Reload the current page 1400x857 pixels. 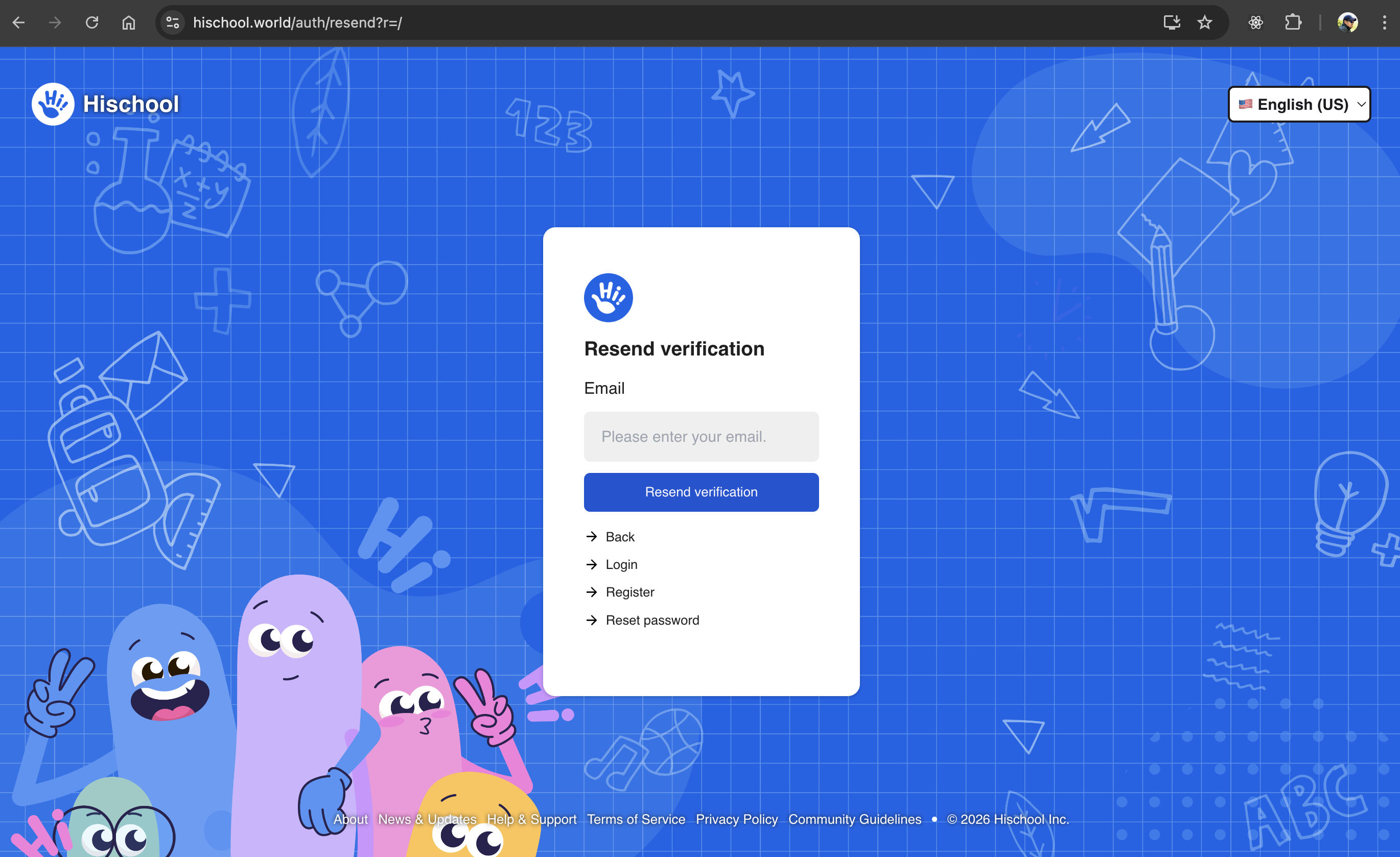(x=92, y=22)
